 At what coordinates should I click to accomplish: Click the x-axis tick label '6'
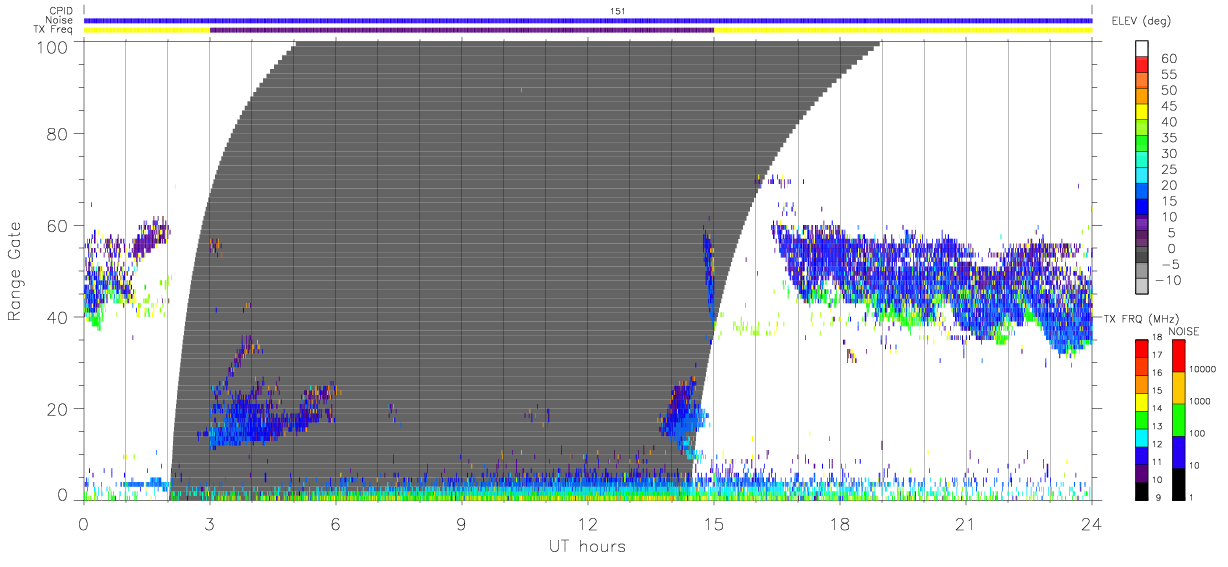tap(335, 523)
